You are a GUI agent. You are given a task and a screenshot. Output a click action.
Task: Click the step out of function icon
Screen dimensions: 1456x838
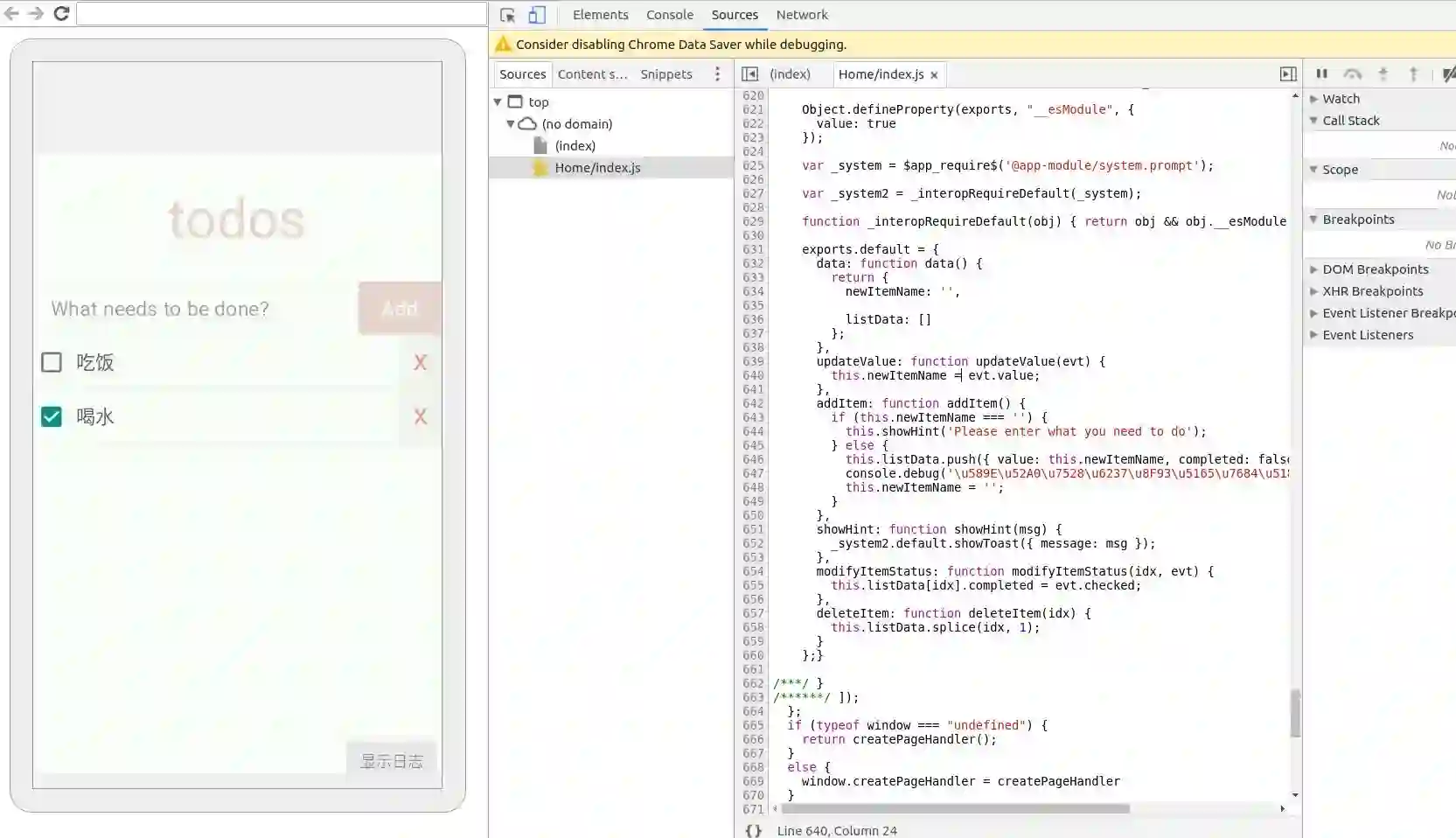tap(1413, 74)
